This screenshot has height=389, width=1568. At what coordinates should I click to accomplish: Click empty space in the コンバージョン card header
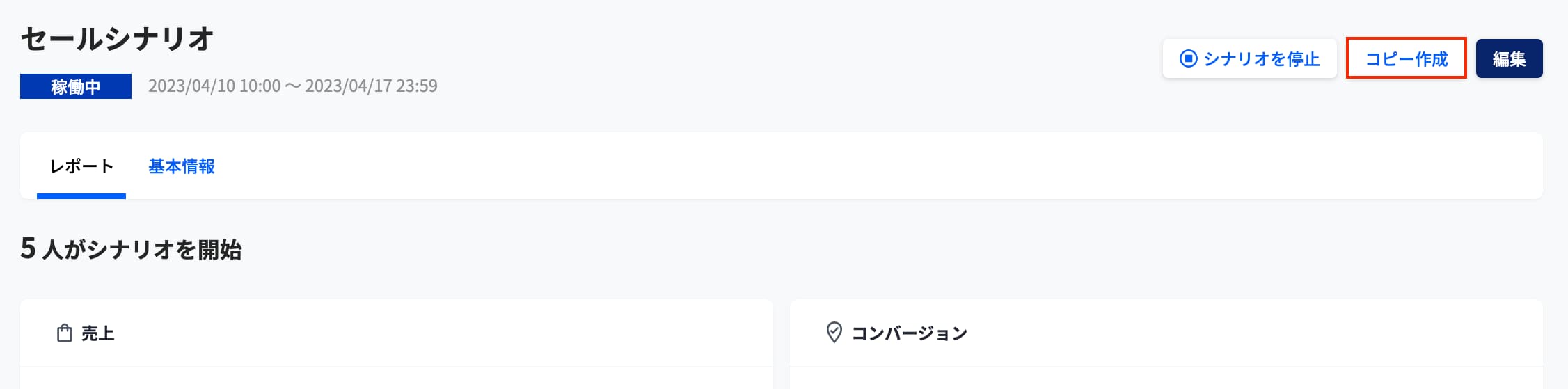[1253, 333]
